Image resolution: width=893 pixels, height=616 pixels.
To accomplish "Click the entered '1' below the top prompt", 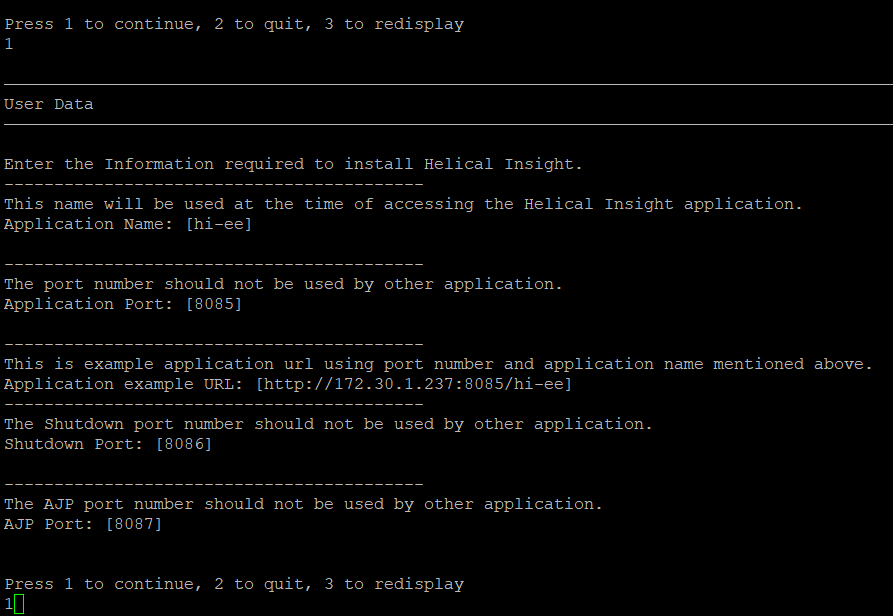I will coord(9,44).
